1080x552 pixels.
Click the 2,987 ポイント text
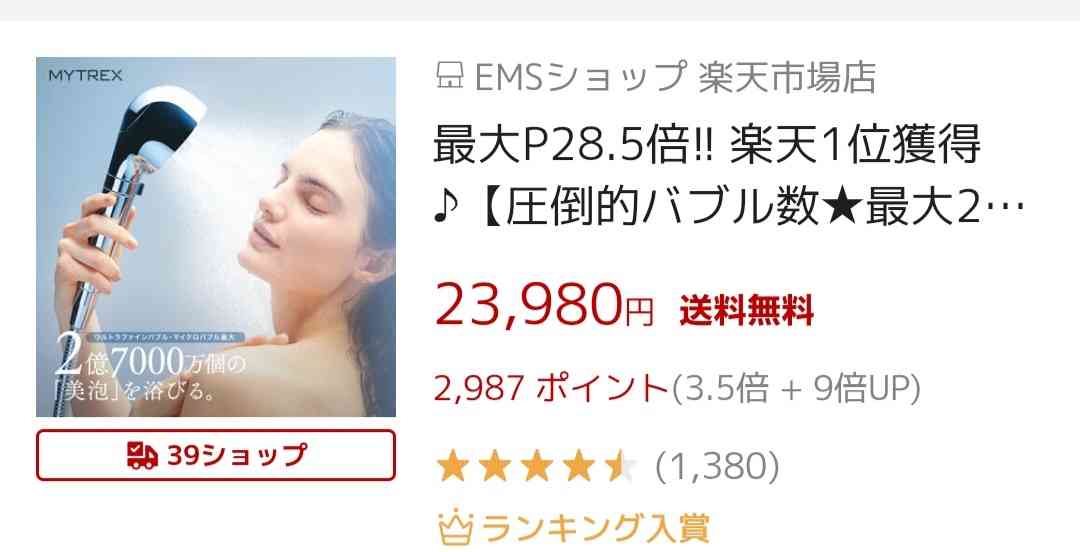(x=551, y=388)
